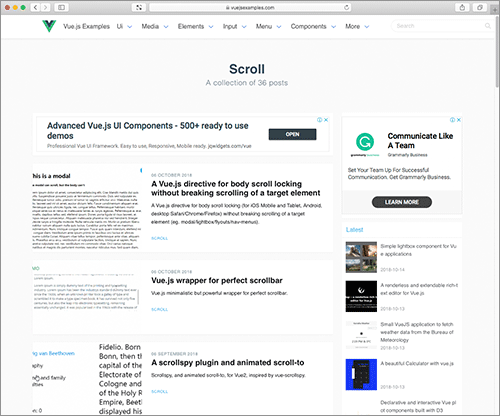Click the LEARN MORE button
Image resolution: width=500 pixels, height=416 pixels.
coord(402,202)
